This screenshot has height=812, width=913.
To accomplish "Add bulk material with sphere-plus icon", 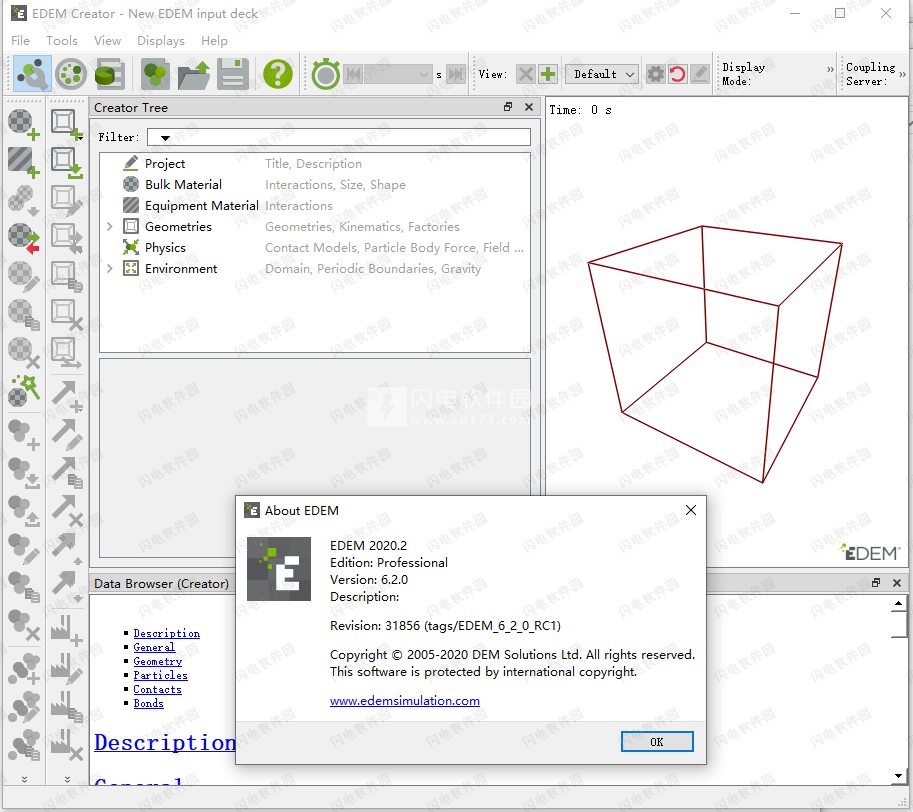I will [x=24, y=125].
